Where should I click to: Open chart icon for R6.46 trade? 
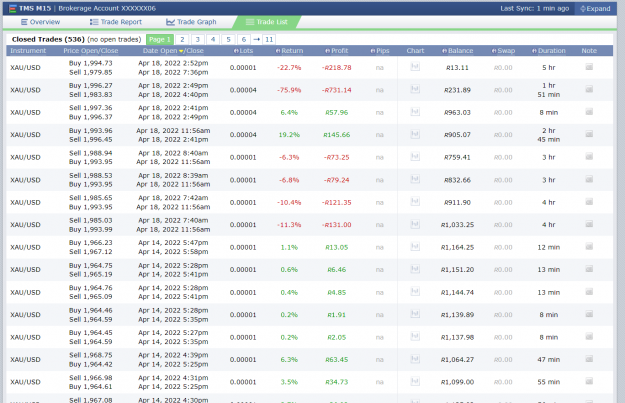415,269
